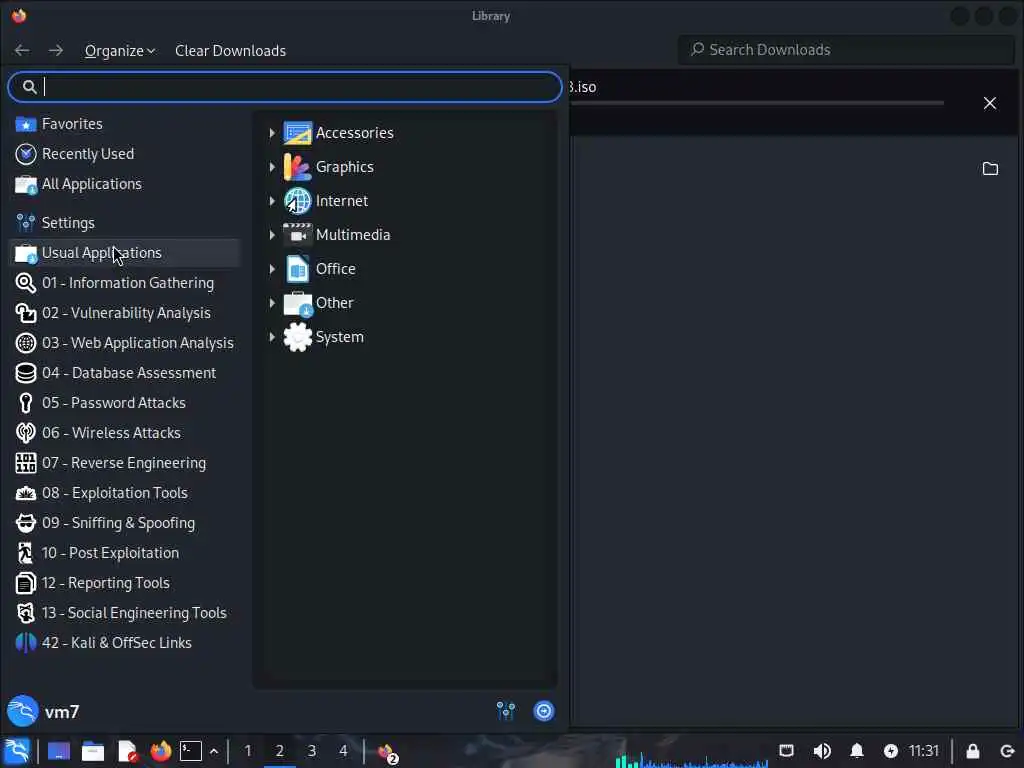Image resolution: width=1024 pixels, height=768 pixels.
Task: Click the 03 - Web Application Analysis globe icon
Action: (25, 343)
